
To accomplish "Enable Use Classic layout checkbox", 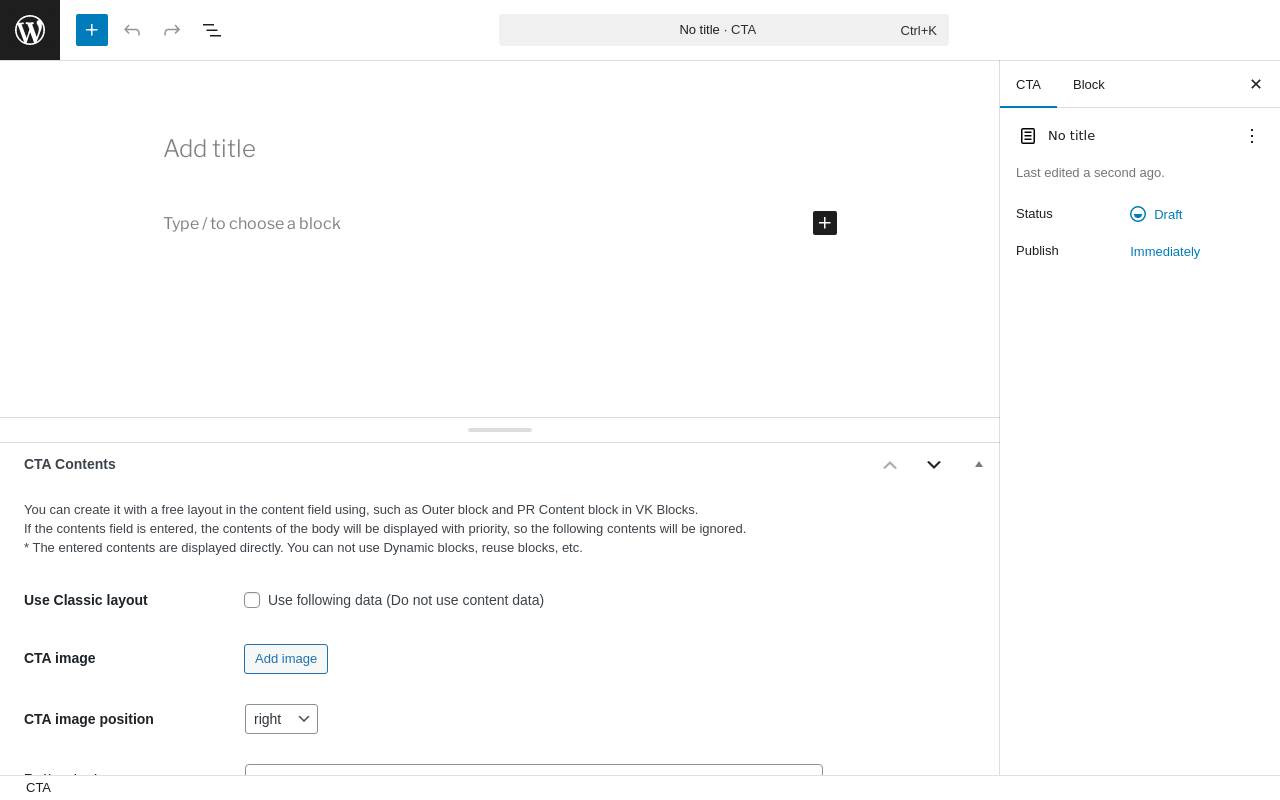I will 252,600.
